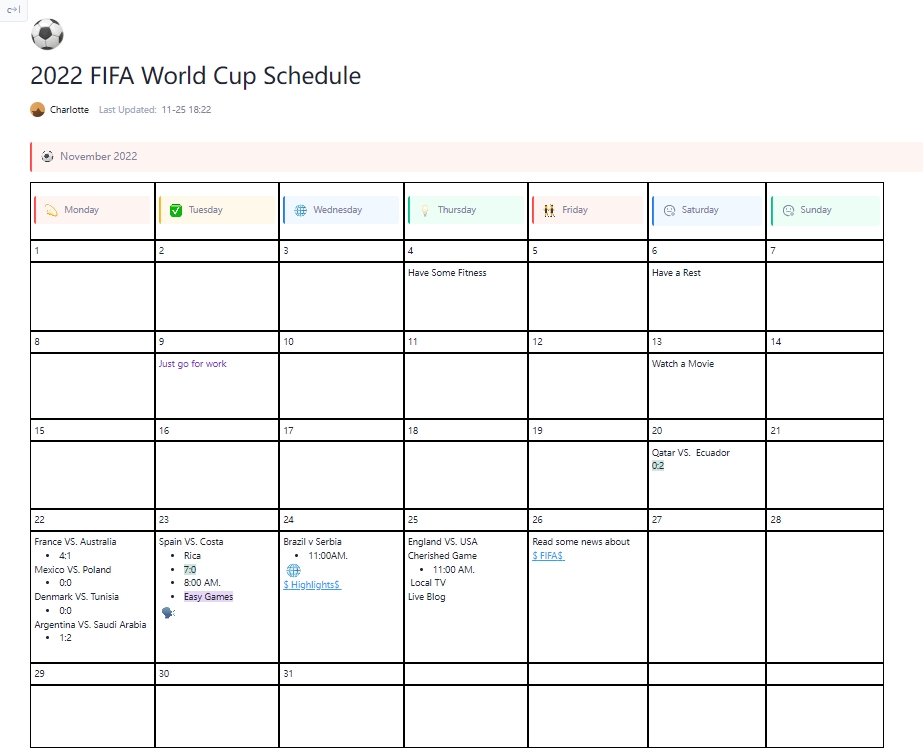Click the 1:2 score bullet

click(65, 637)
